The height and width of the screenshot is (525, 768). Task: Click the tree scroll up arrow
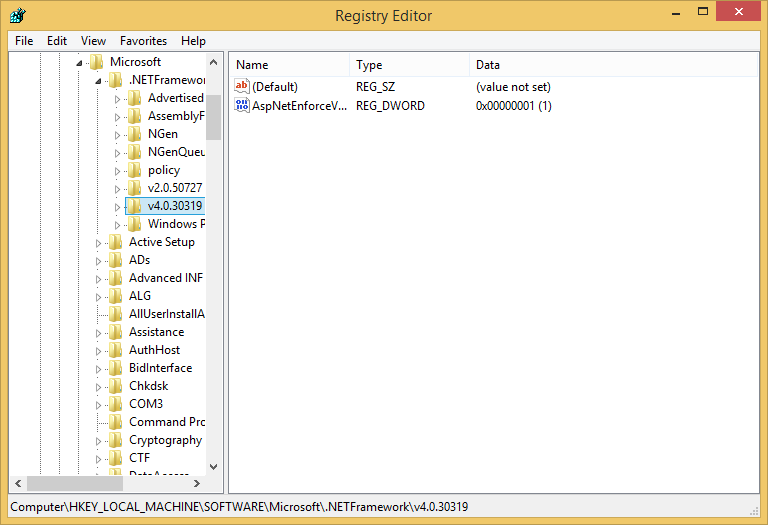point(214,62)
